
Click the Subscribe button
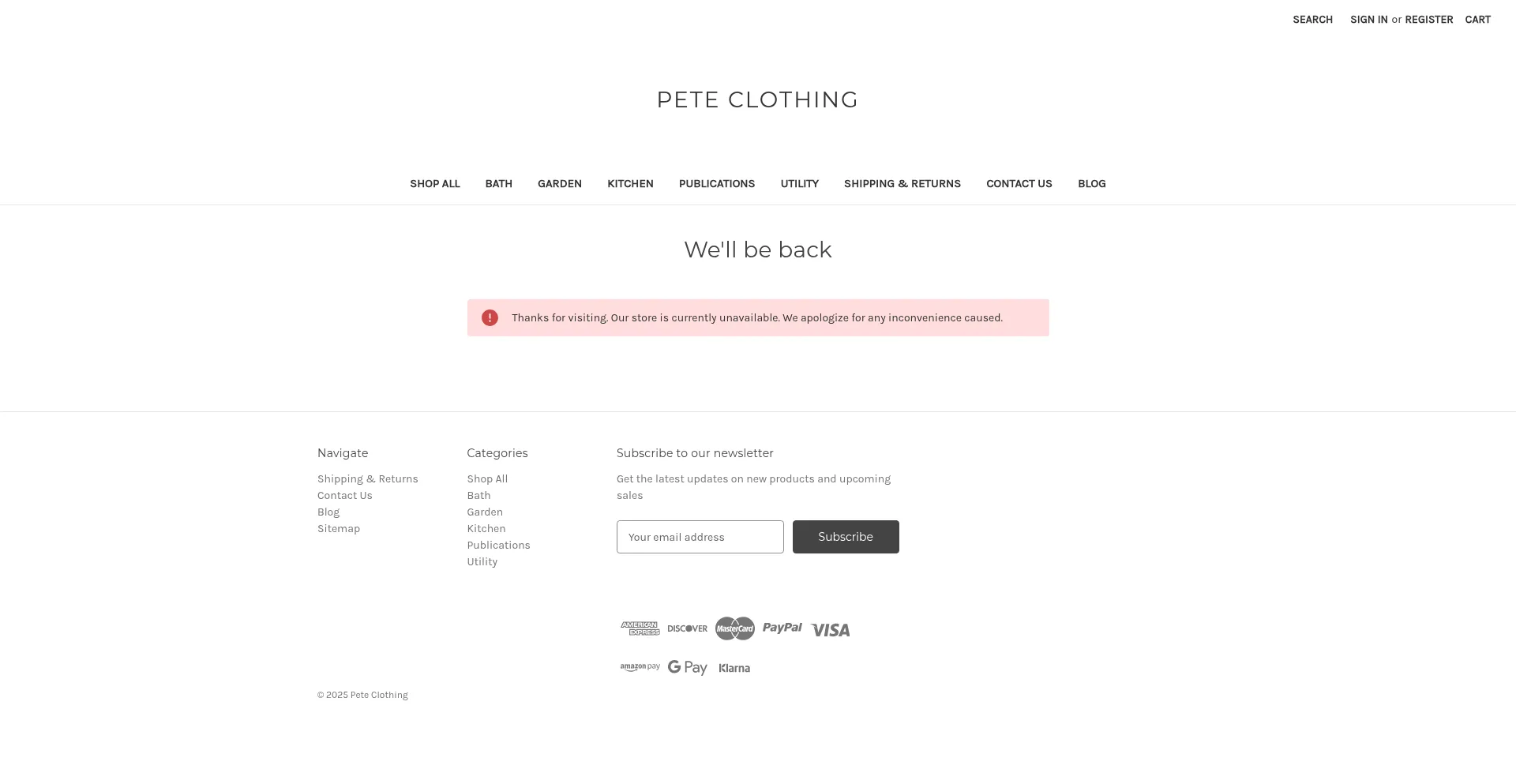click(x=846, y=536)
